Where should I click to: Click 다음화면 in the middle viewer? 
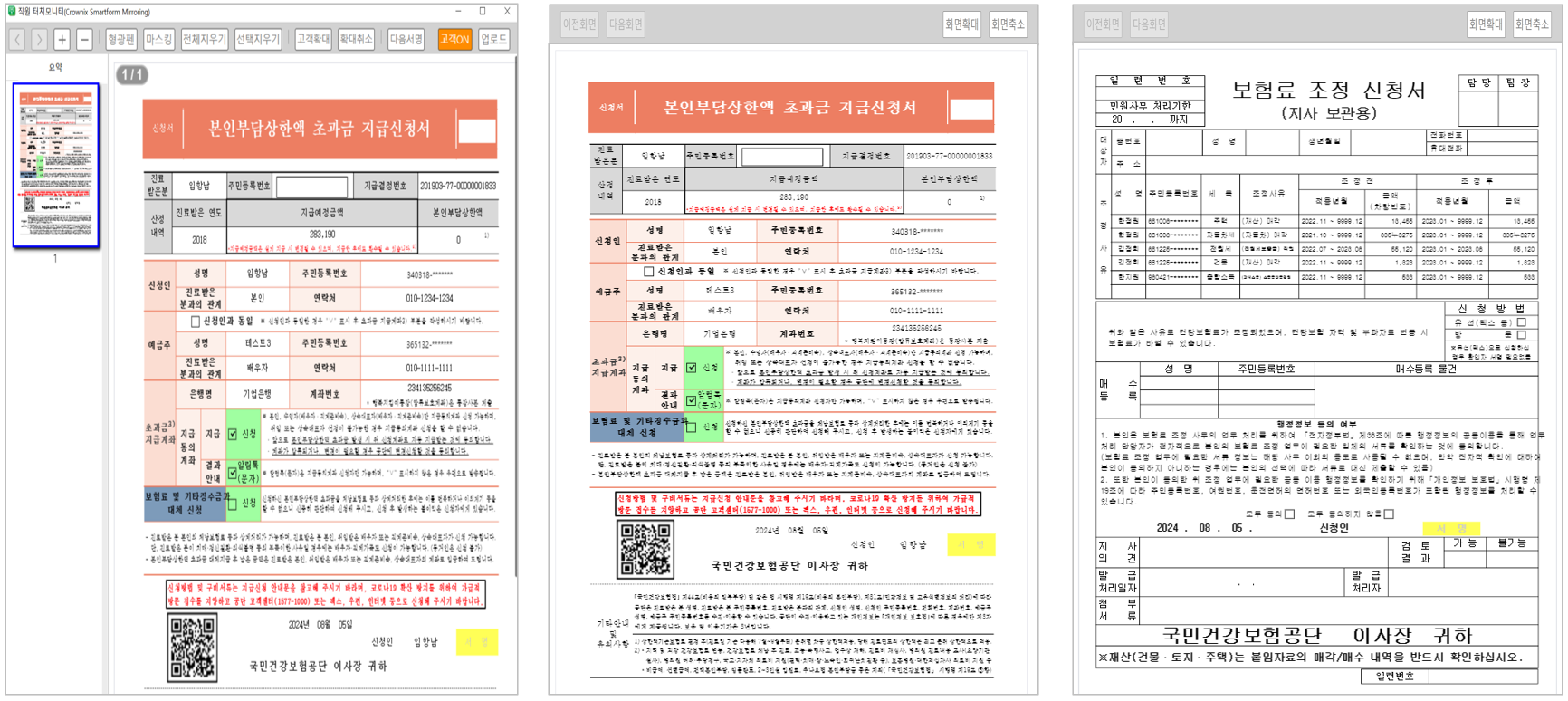tap(626, 24)
